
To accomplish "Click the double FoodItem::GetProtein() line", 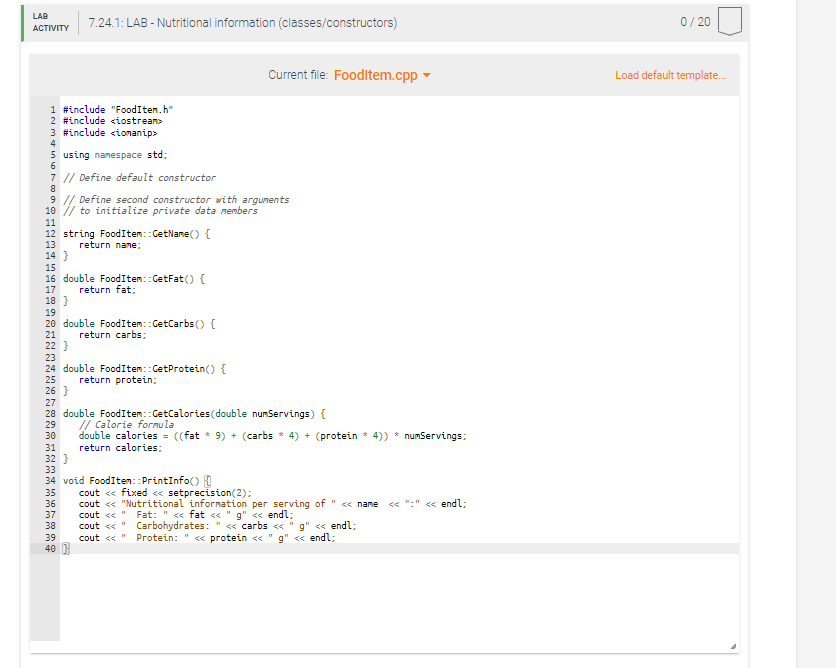I will (x=144, y=369).
